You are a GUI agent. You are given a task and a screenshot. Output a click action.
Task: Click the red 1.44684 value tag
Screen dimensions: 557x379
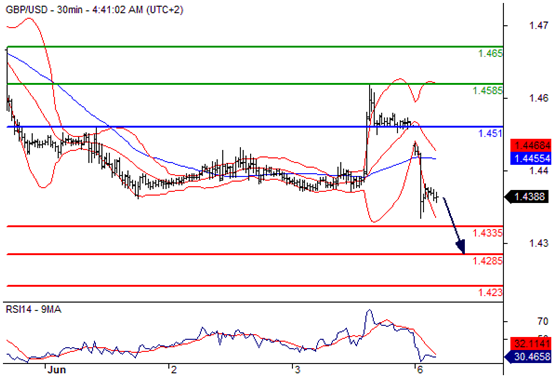(x=531, y=145)
